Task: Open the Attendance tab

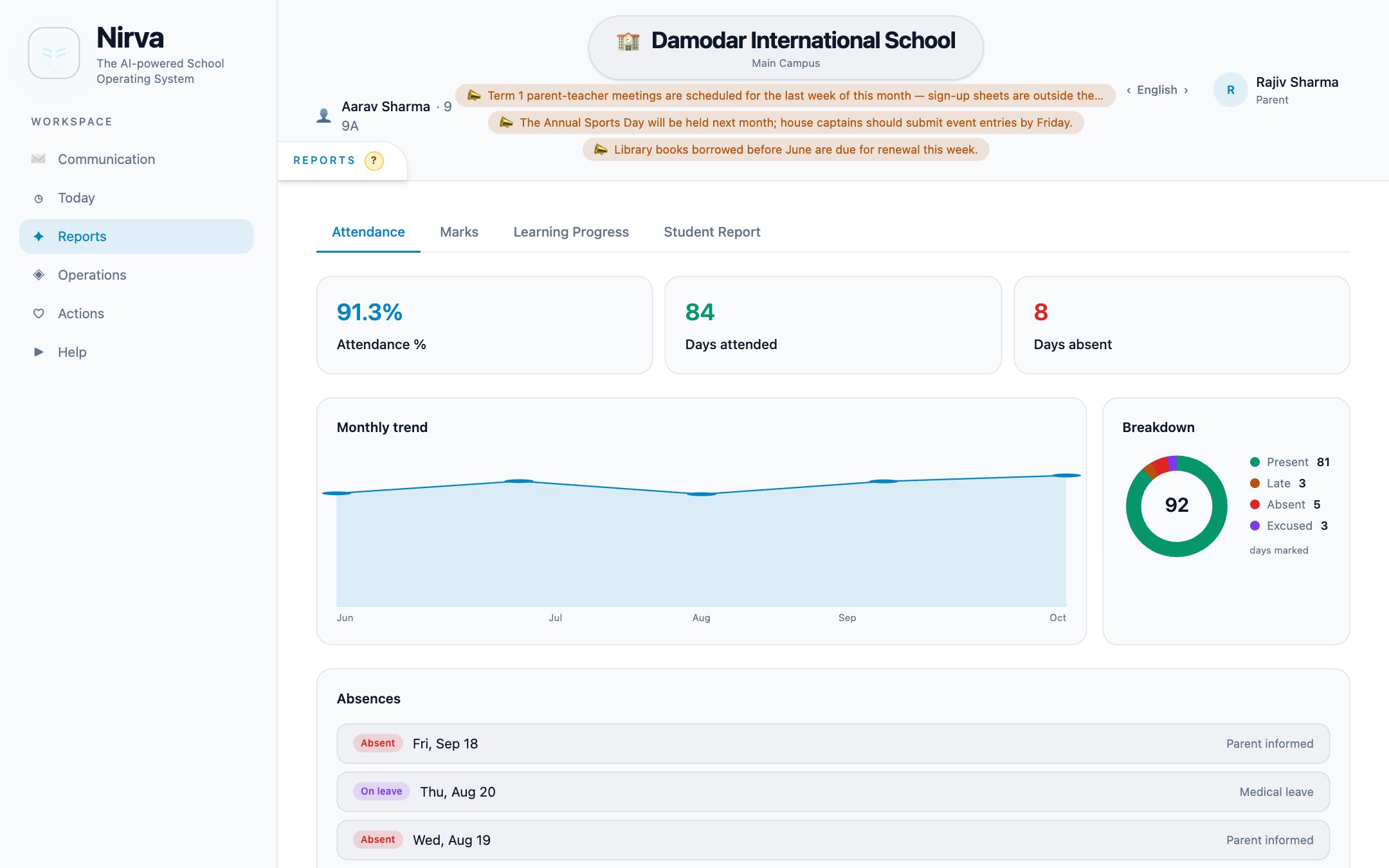Action: click(x=368, y=232)
